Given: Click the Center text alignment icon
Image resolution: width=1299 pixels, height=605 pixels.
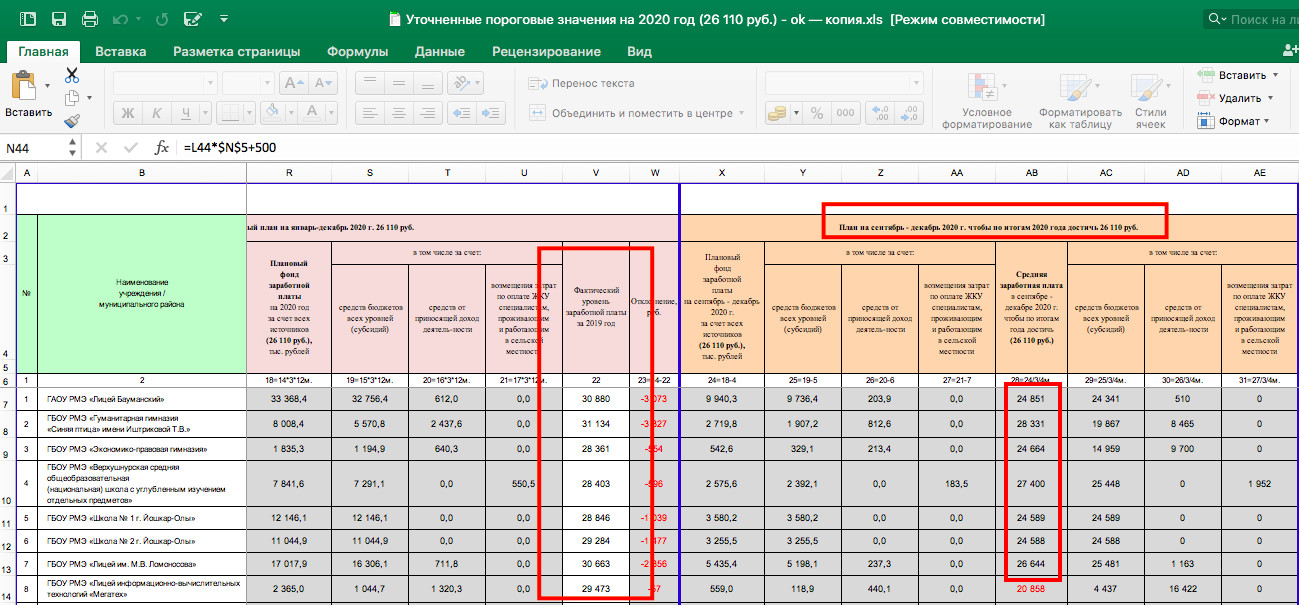Looking at the screenshot, I should 399,113.
